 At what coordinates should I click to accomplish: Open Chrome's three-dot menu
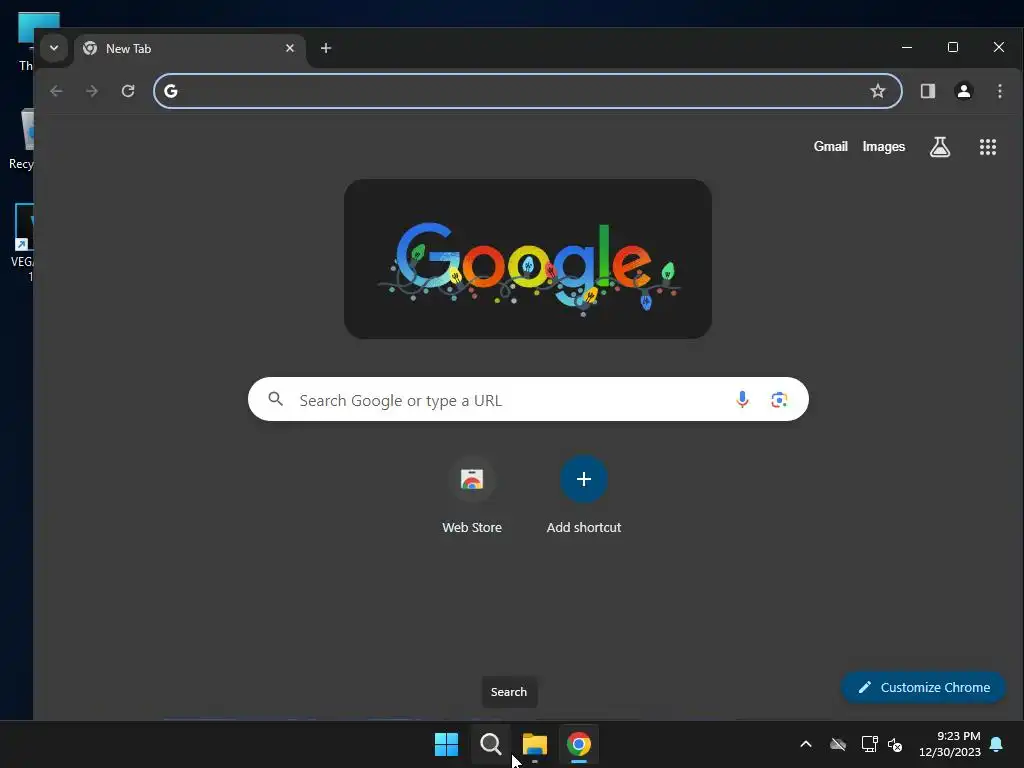click(x=1000, y=91)
